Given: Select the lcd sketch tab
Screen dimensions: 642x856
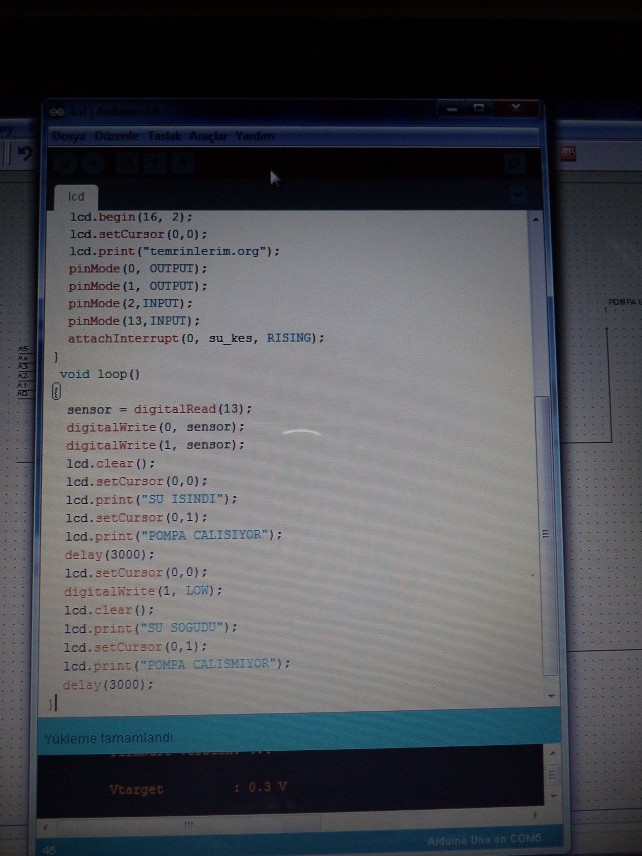Looking at the screenshot, I should point(76,197).
